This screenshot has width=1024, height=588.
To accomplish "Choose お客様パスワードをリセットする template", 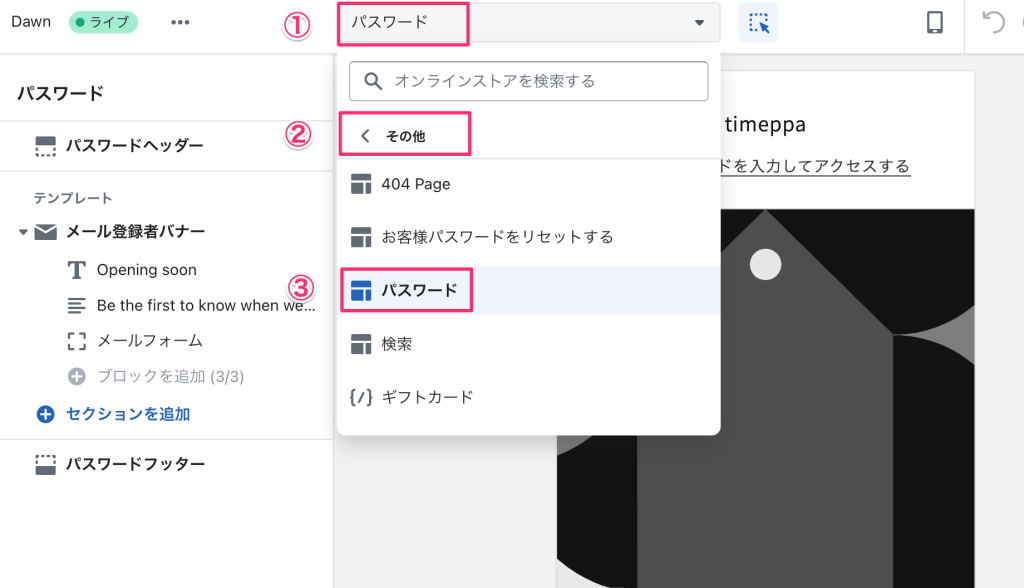I will tap(496, 237).
